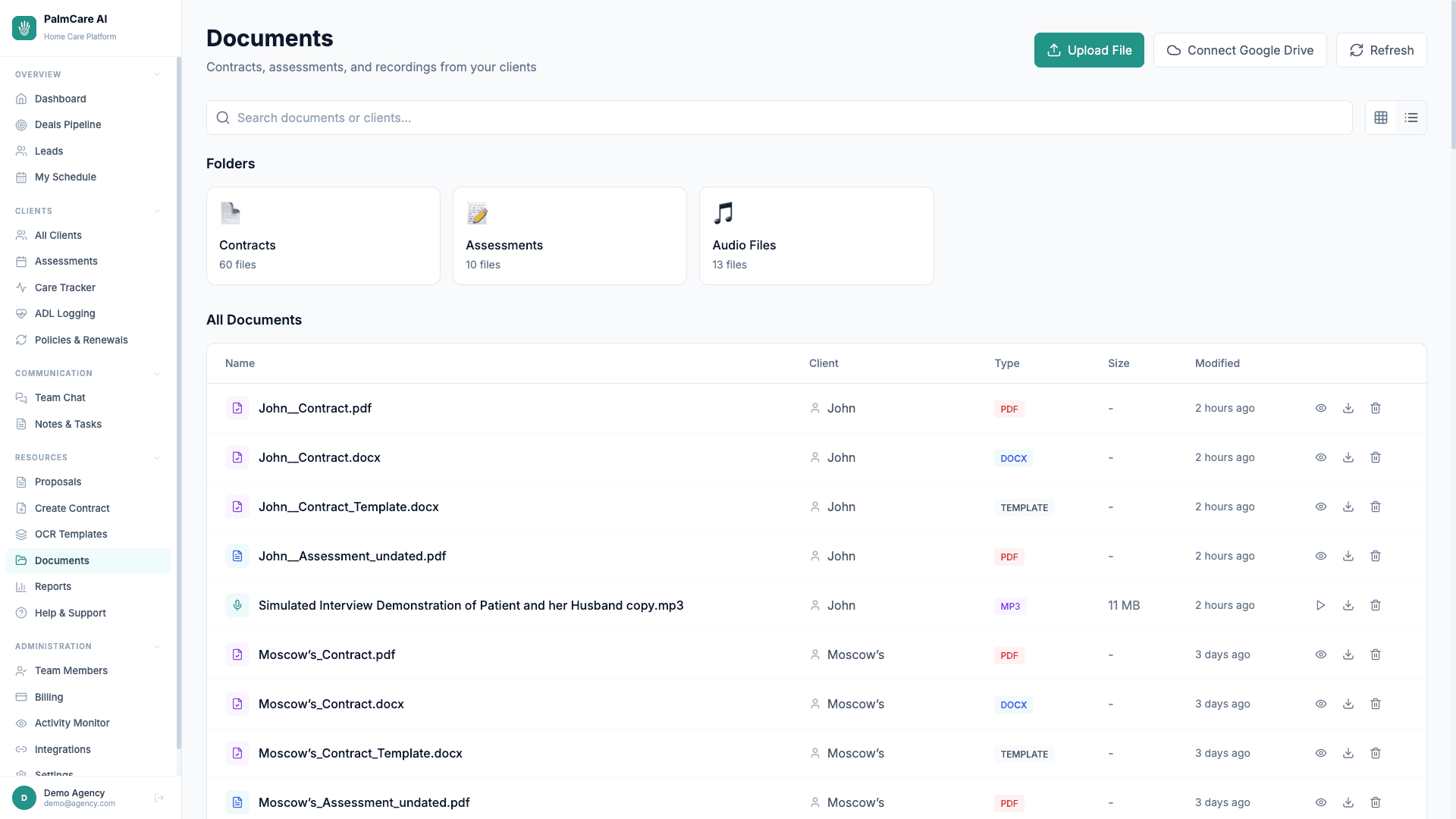Download John__Contract.pdf using the download icon
1456x819 pixels.
click(1348, 408)
